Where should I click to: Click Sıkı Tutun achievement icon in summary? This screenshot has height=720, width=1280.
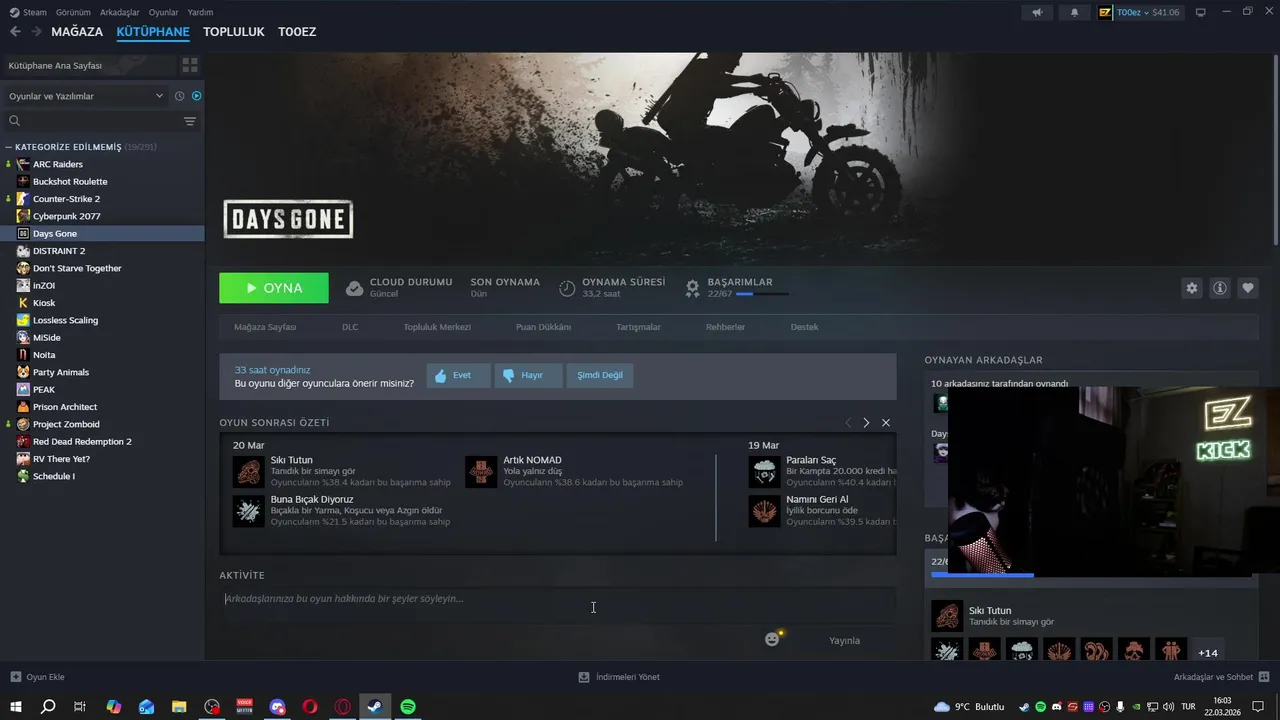tap(248, 472)
